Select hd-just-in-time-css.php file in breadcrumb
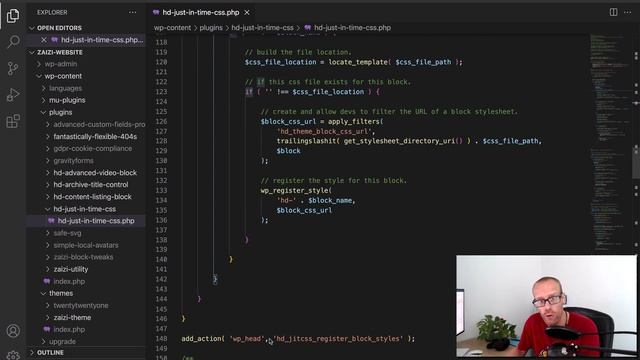This screenshot has width=640, height=360. click(x=352, y=28)
